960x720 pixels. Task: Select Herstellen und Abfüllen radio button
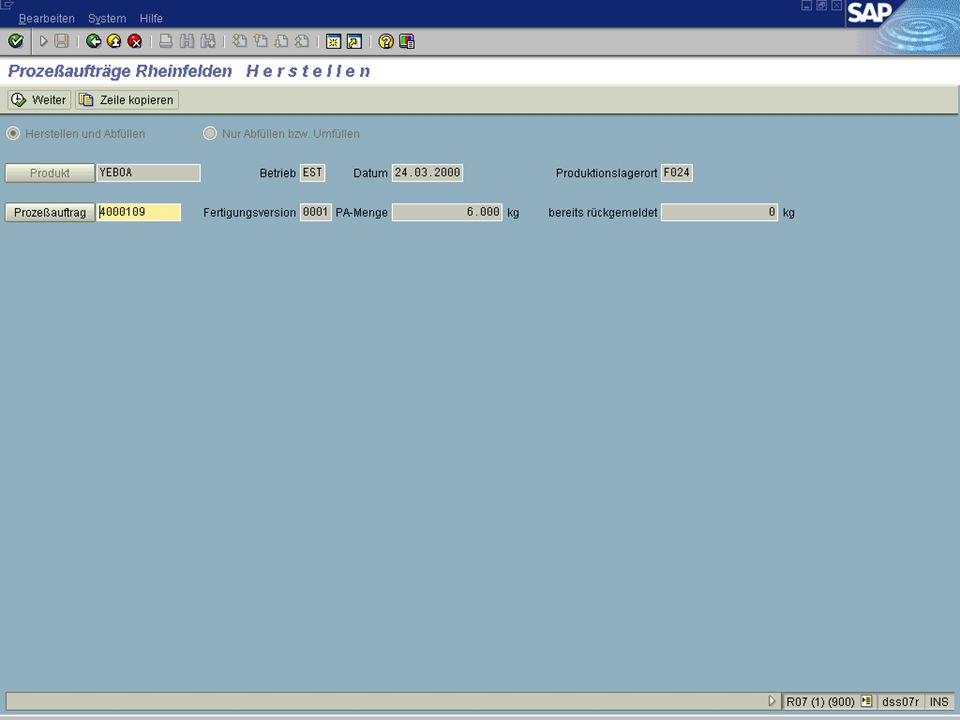point(13,133)
